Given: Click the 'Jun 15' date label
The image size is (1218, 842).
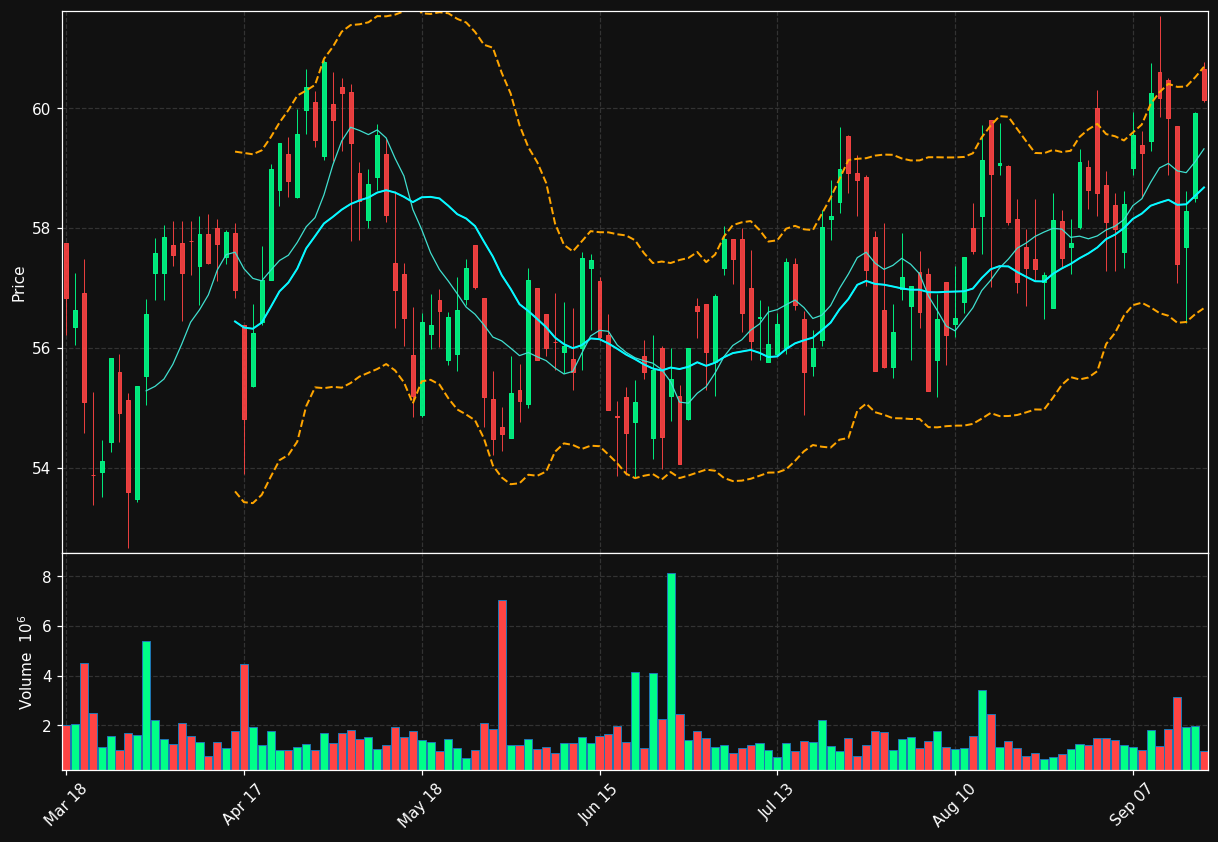Looking at the screenshot, I should 598,804.
